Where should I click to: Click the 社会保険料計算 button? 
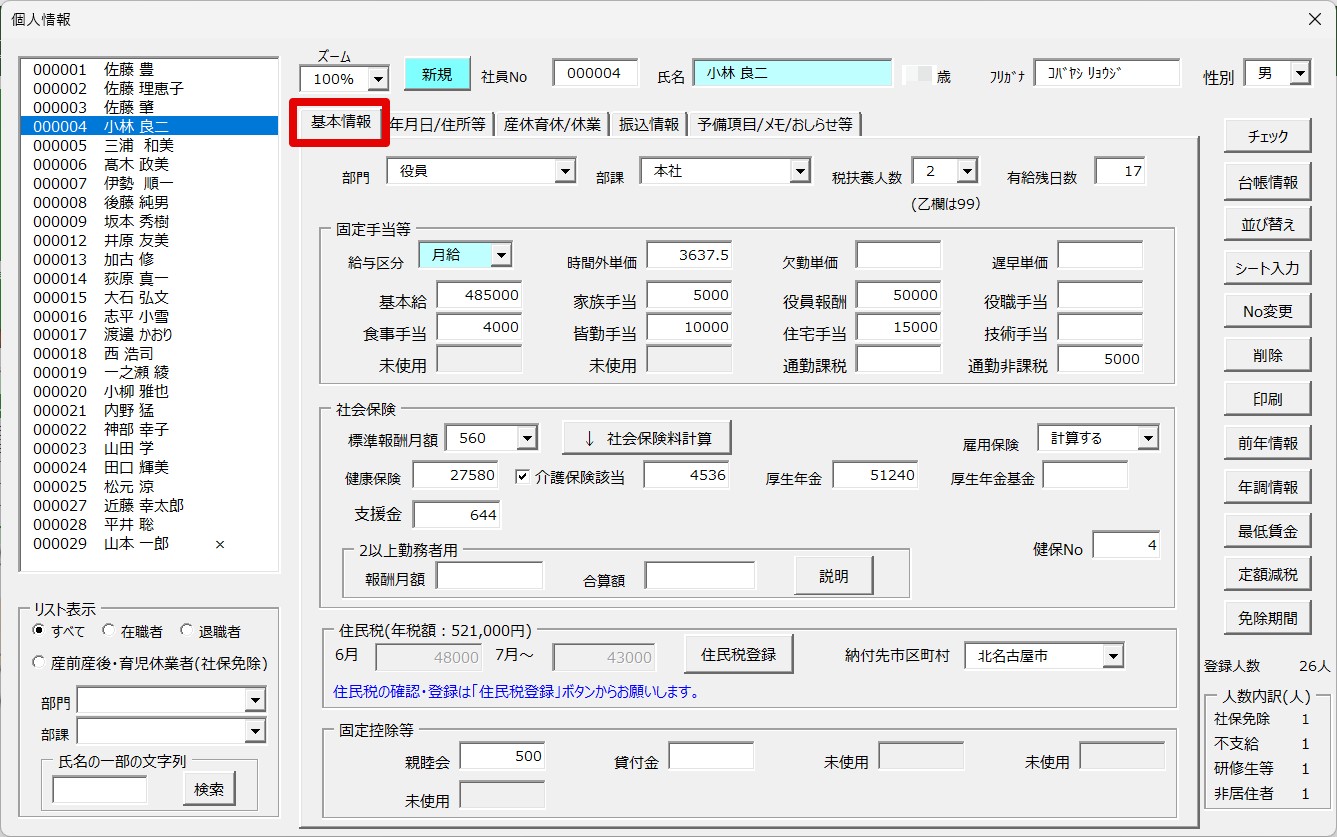[x=646, y=438]
